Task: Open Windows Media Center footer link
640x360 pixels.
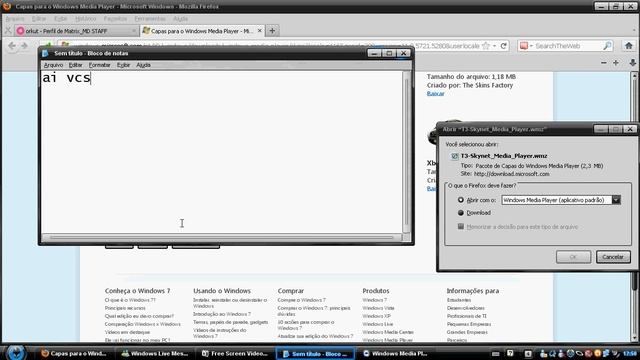Action: tap(388, 332)
